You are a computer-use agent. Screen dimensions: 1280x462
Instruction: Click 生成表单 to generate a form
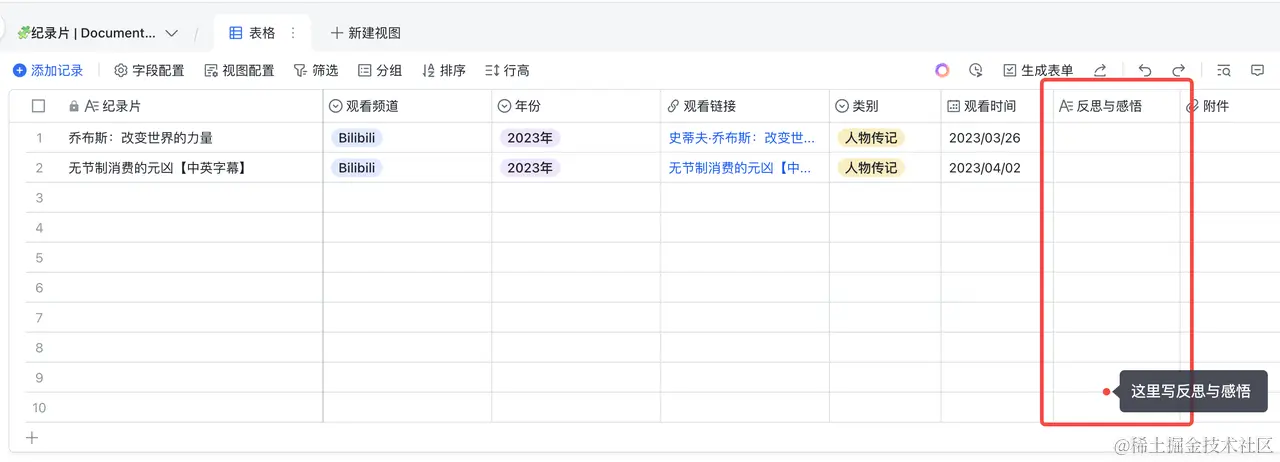pos(1038,70)
